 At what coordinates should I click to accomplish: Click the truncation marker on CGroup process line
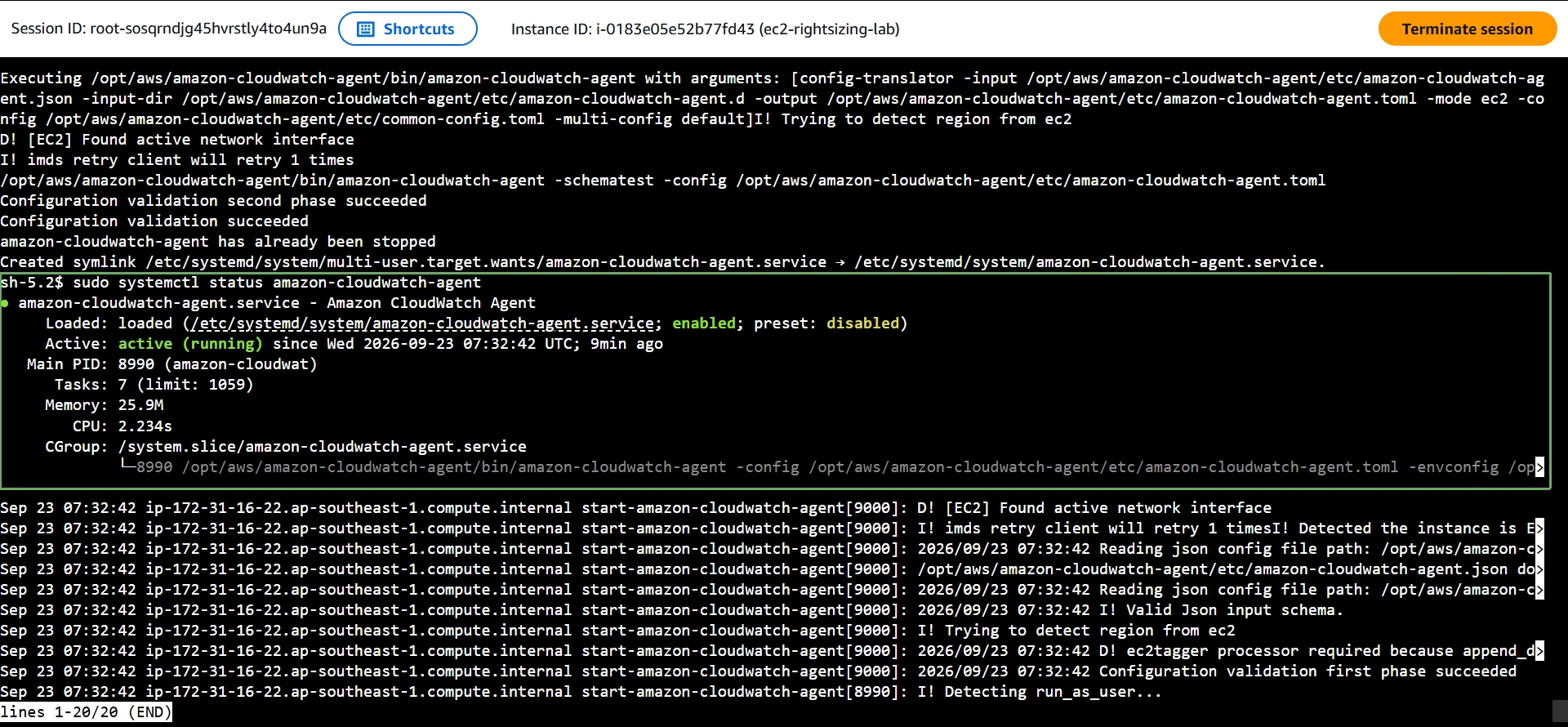pyautogui.click(x=1539, y=467)
